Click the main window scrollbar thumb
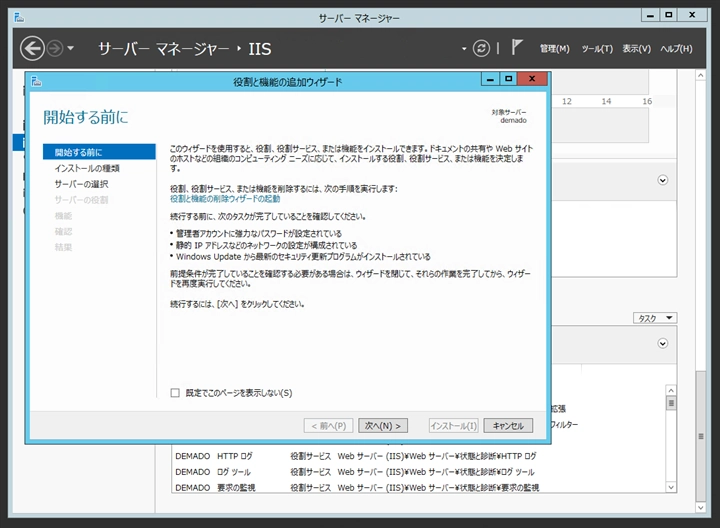 (700, 436)
